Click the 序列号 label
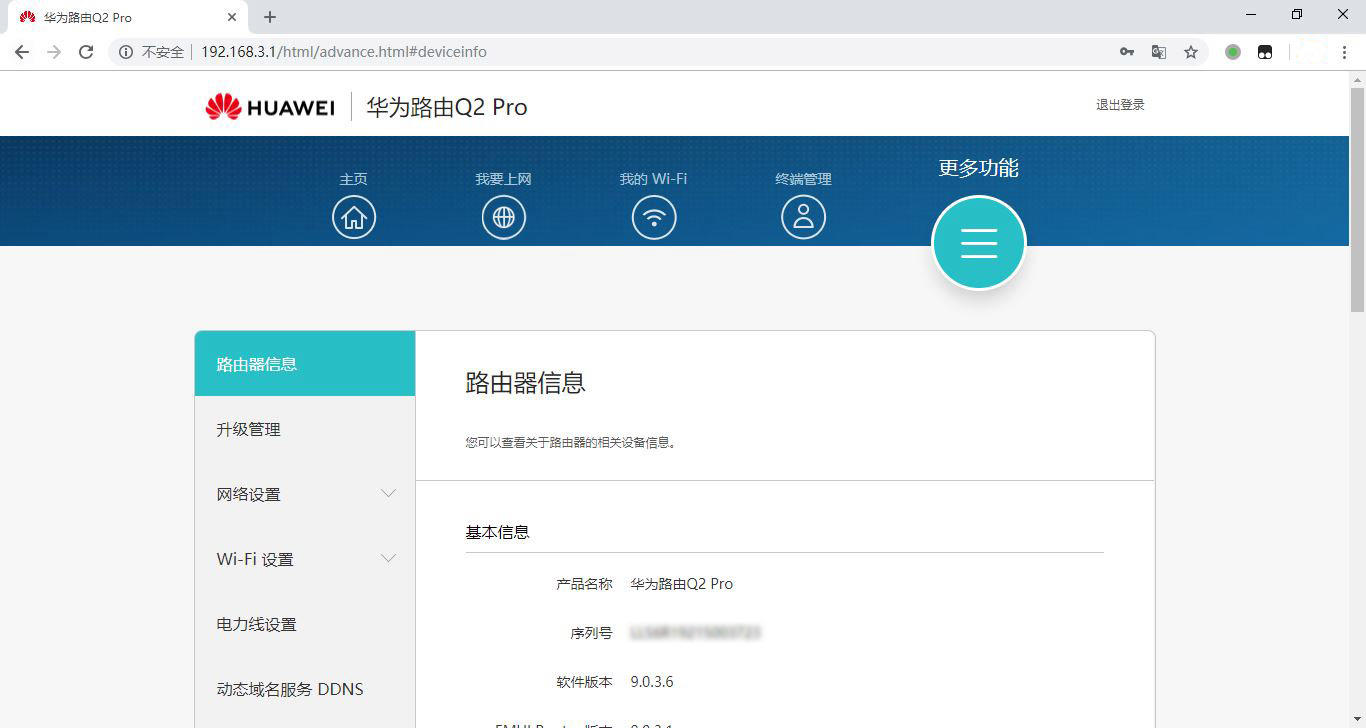1366x728 pixels. (x=591, y=633)
